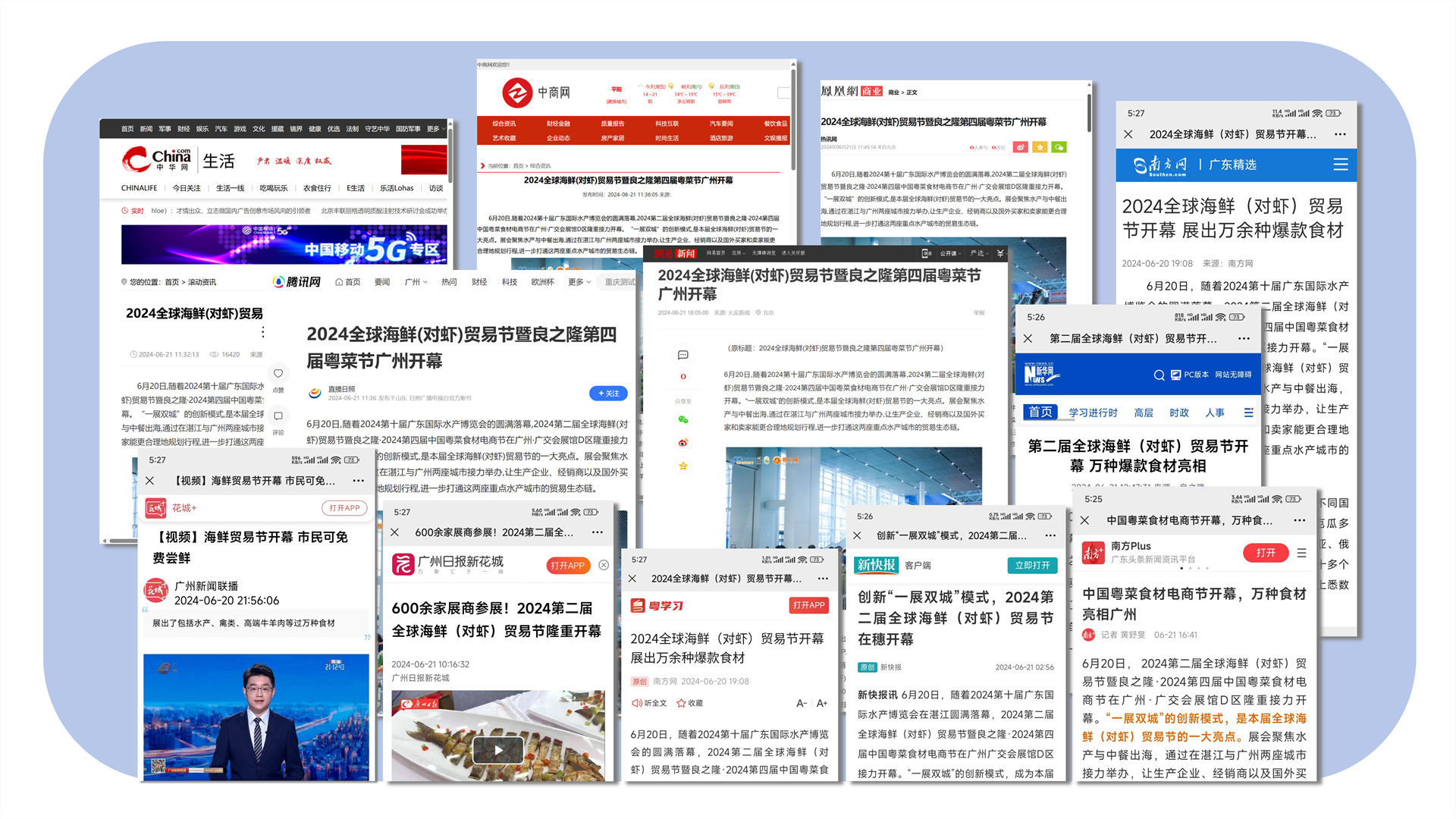Expand the 更多 dropdown in Tencent nav
The height and width of the screenshot is (819, 1456).
(579, 282)
